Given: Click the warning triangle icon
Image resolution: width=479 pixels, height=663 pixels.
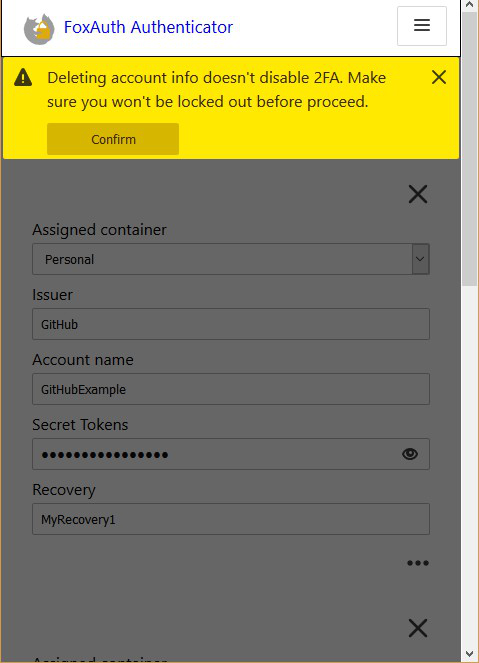Looking at the screenshot, I should pos(23,78).
